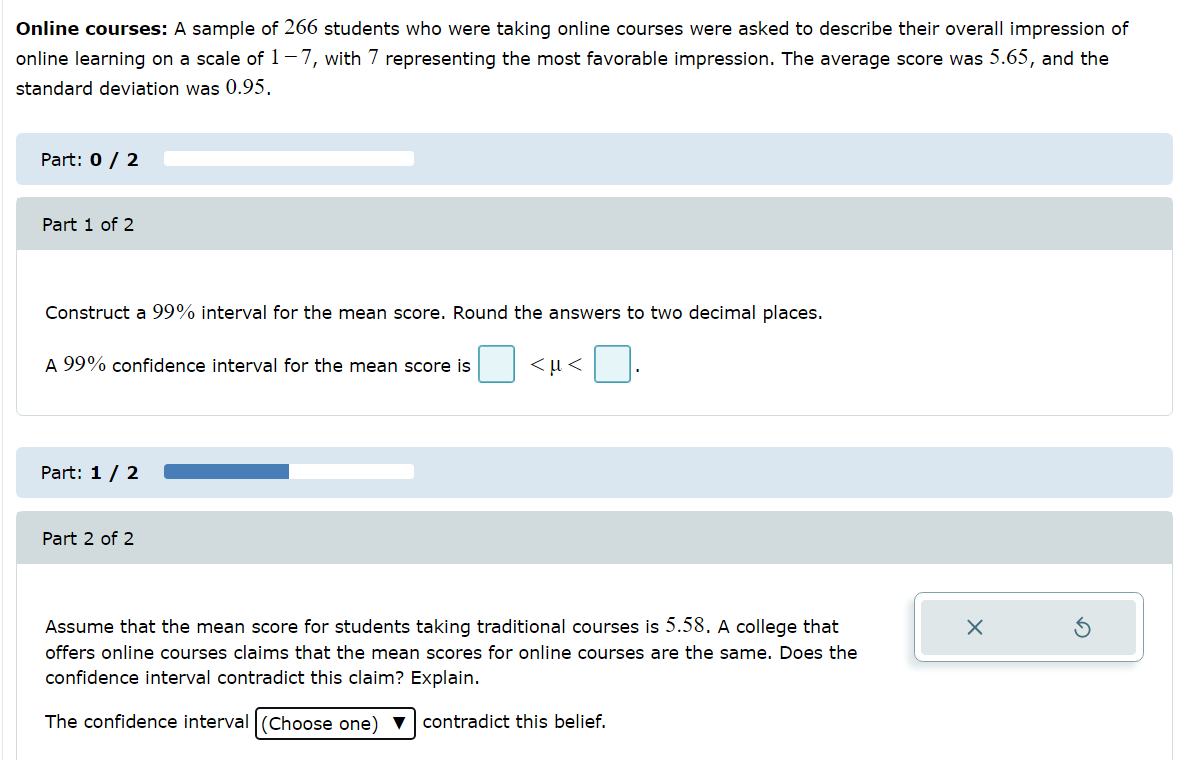The height and width of the screenshot is (760, 1179).
Task: Click the blue progress bar segment
Action: pos(225,471)
